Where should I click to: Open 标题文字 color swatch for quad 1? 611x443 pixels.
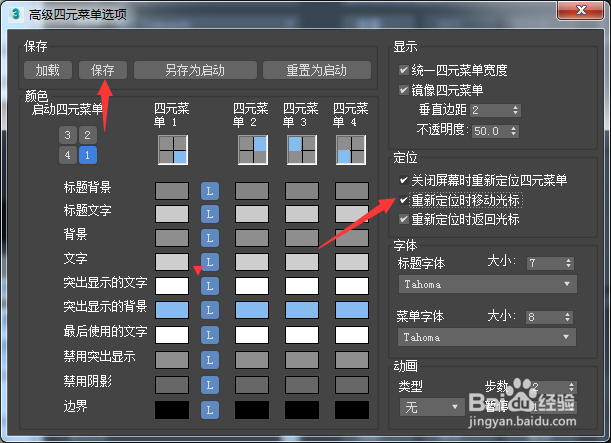172,214
